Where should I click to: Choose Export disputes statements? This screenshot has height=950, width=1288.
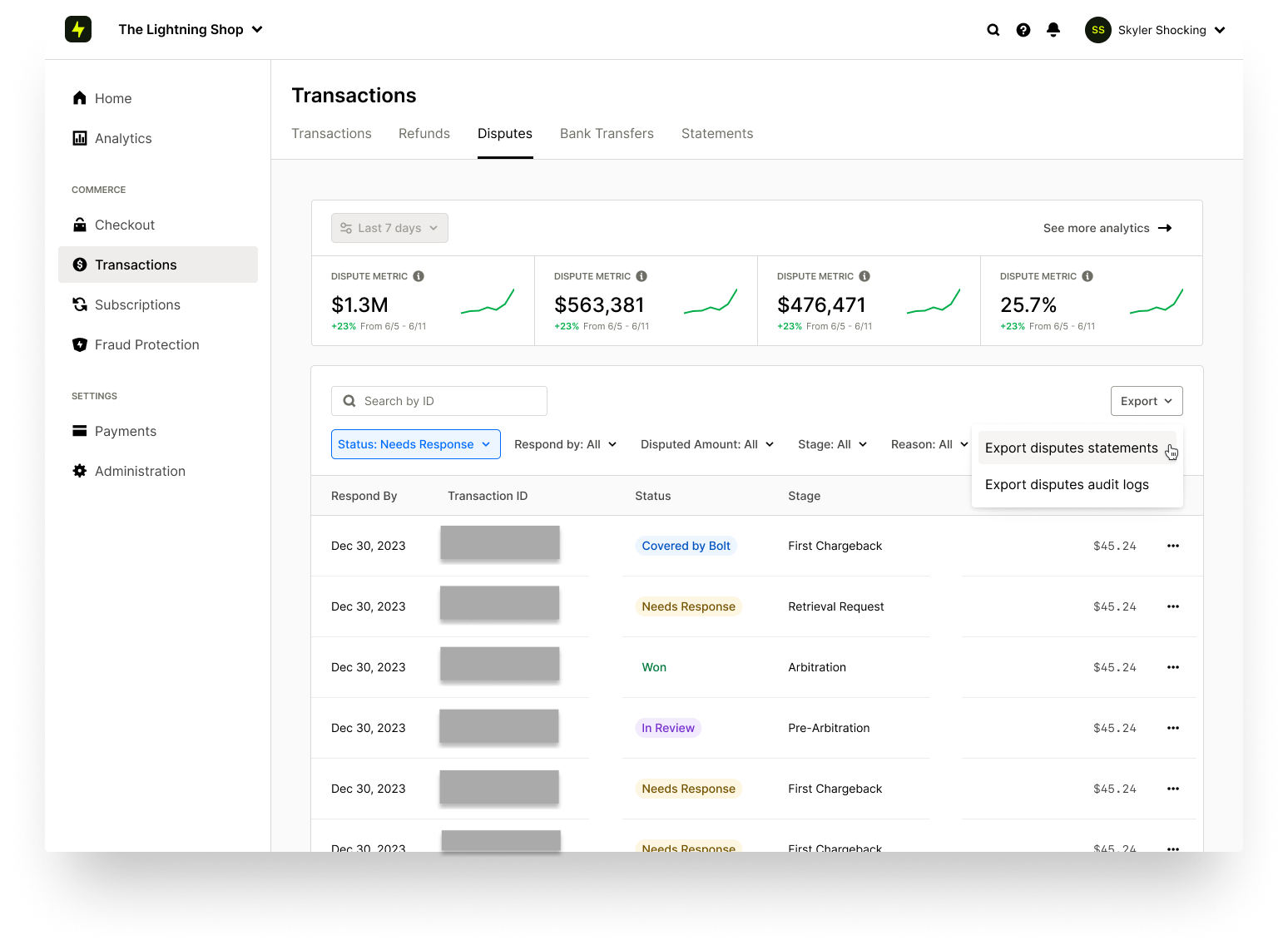click(x=1077, y=448)
